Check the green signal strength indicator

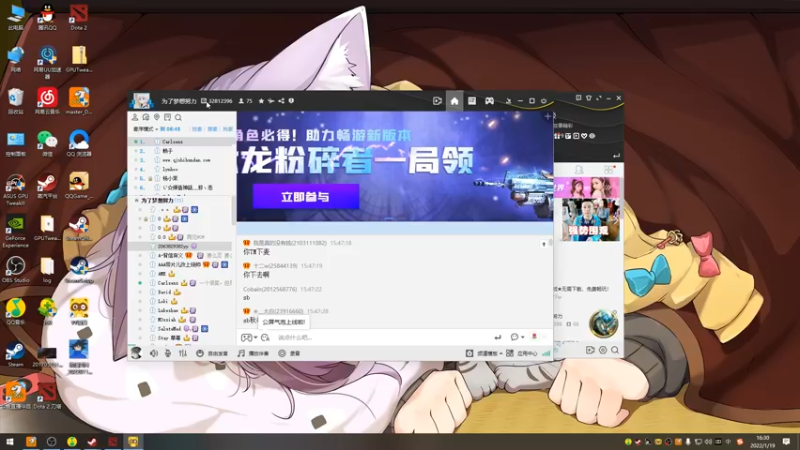pos(546,353)
